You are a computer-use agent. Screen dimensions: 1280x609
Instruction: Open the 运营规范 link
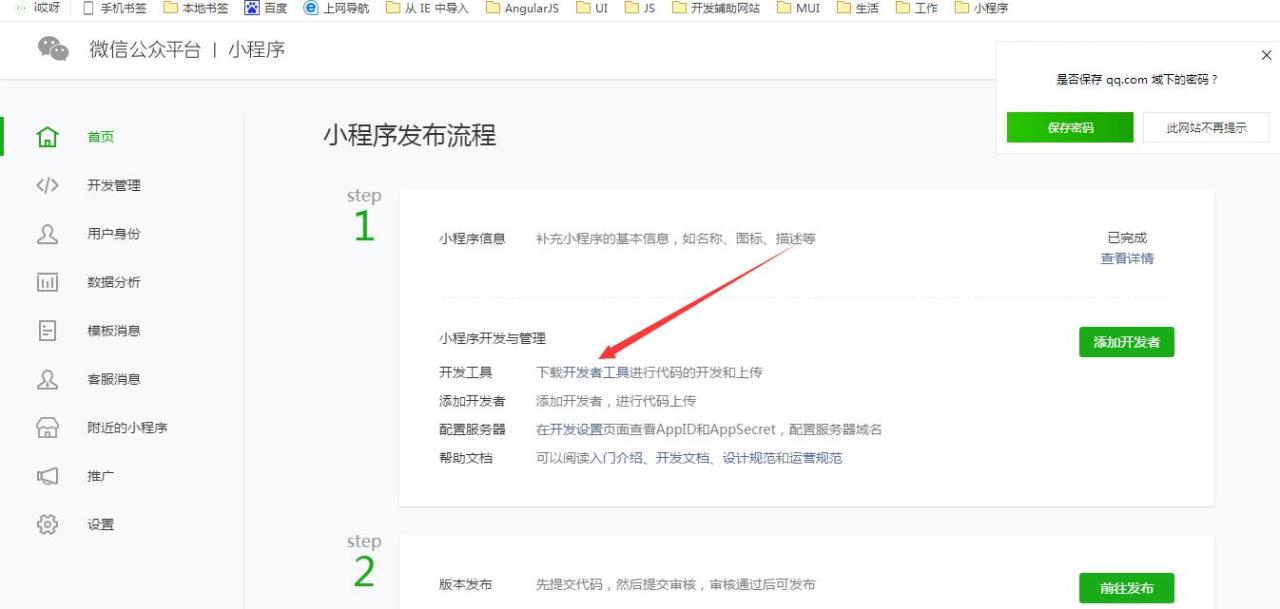coord(816,458)
